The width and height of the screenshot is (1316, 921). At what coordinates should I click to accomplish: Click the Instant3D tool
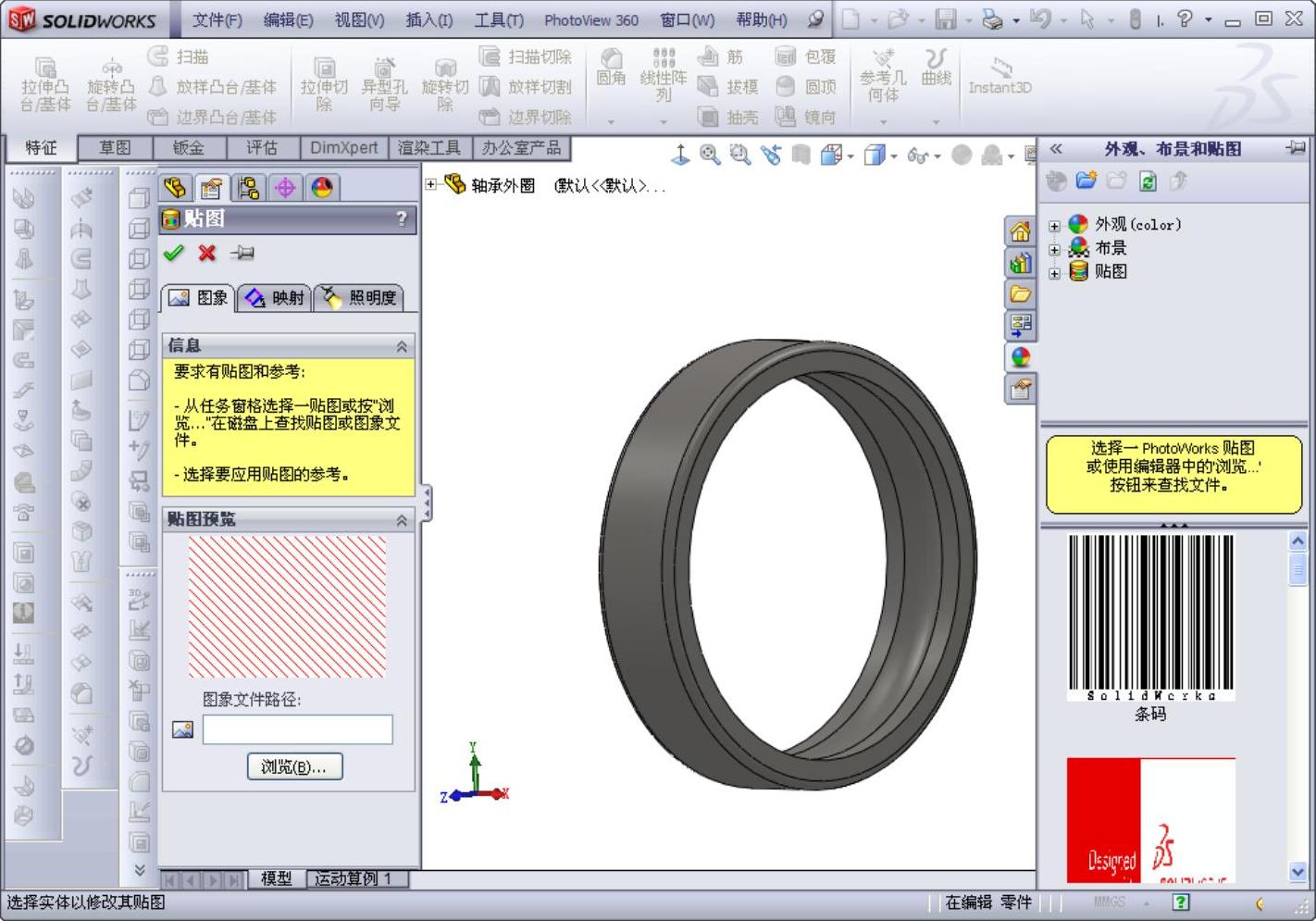(x=1000, y=76)
